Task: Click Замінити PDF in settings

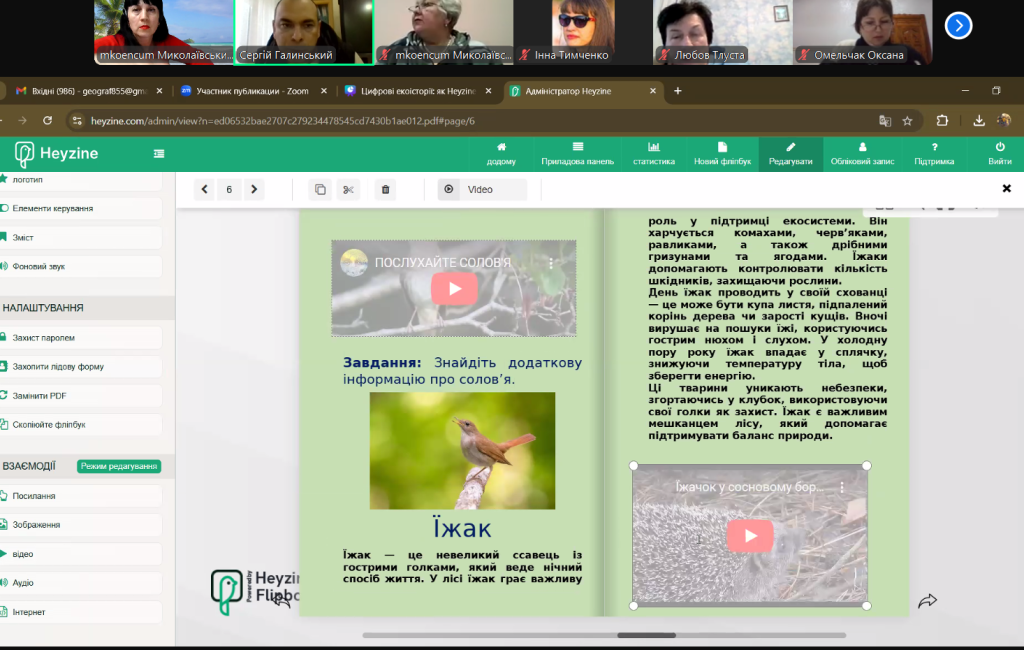Action: (x=39, y=395)
